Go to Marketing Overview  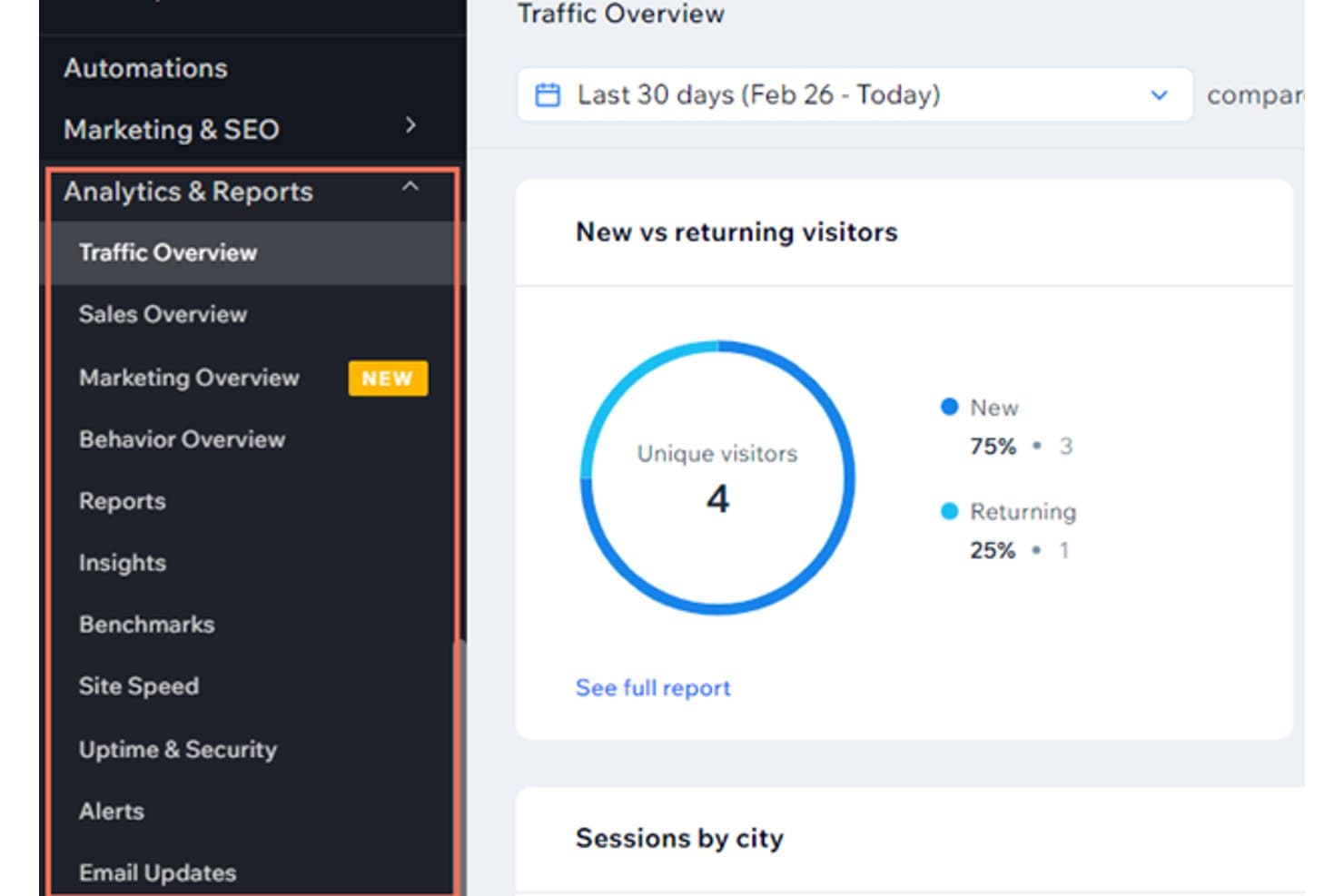[189, 378]
